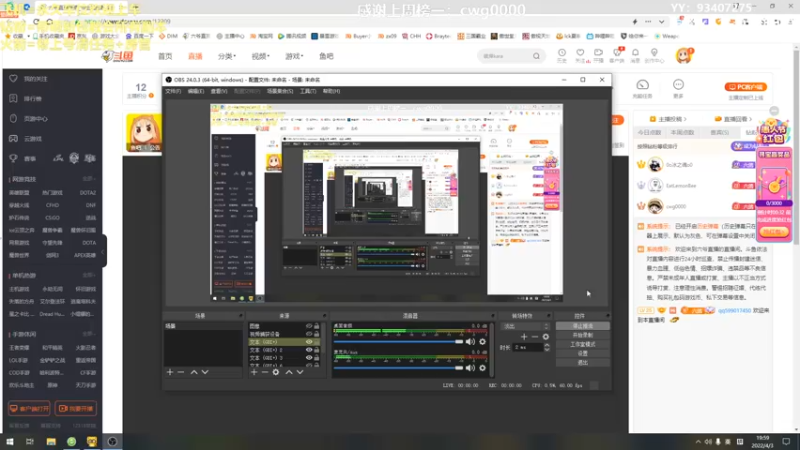Screen dimensions: 800x450
Task: Open OBS Studio icon on Windows taskbar
Action: point(112,442)
